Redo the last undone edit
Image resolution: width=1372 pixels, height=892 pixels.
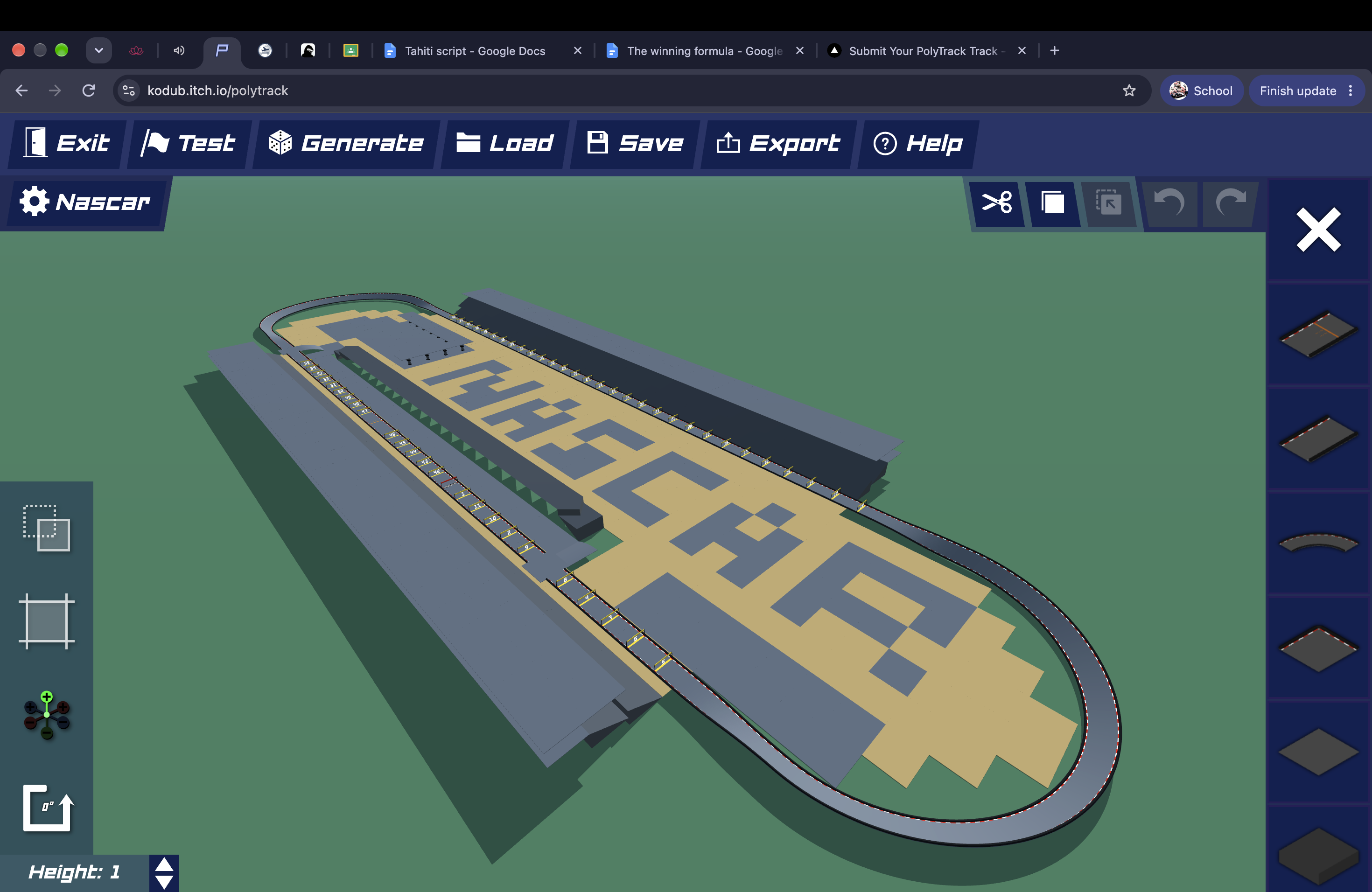tap(1230, 203)
